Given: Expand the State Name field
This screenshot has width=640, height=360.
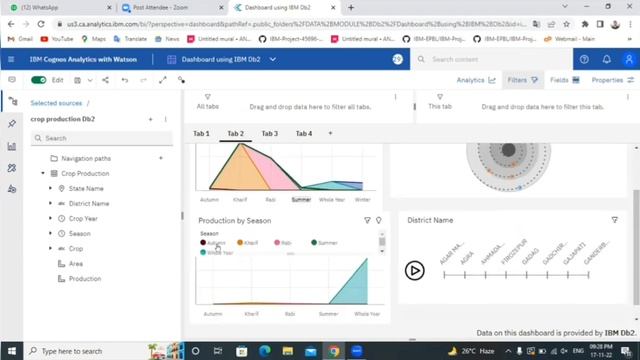Looking at the screenshot, I should pyautogui.click(x=50, y=189).
